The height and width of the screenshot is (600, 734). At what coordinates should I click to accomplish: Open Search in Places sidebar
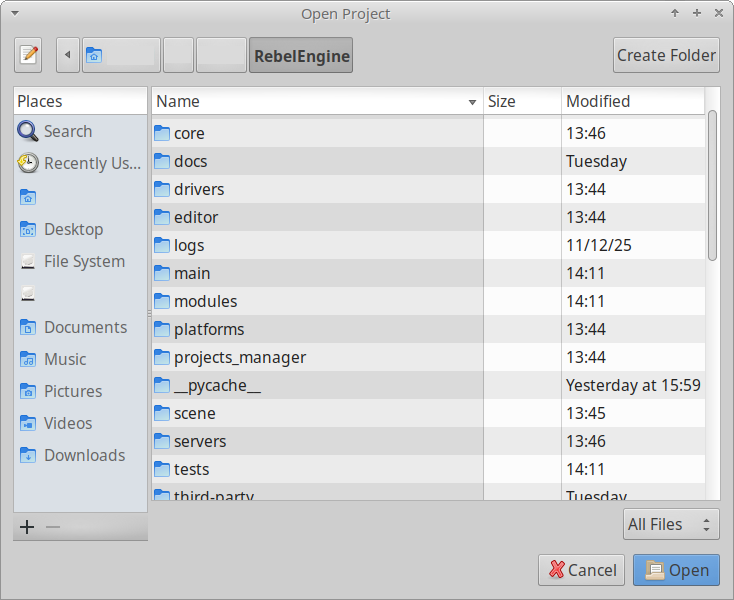point(80,131)
